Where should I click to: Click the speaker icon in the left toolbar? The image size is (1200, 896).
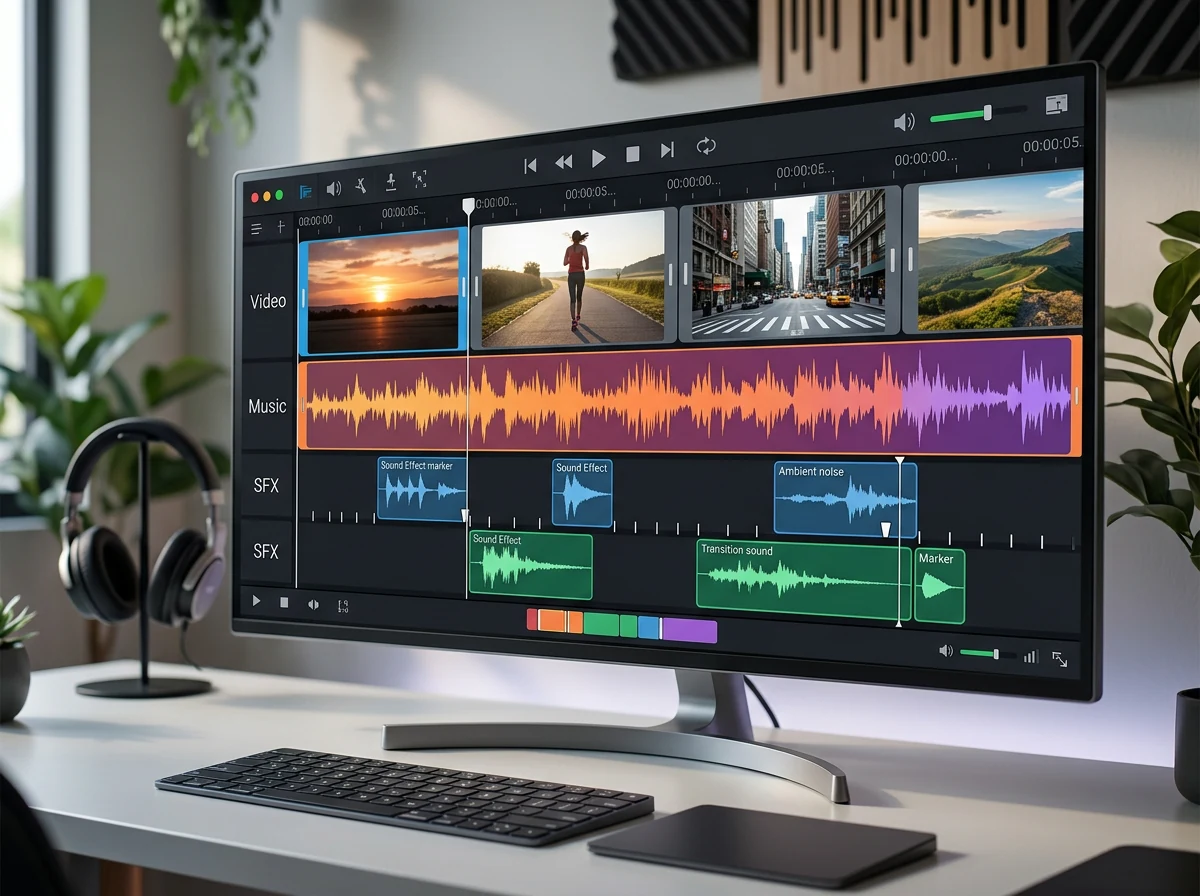tap(333, 188)
